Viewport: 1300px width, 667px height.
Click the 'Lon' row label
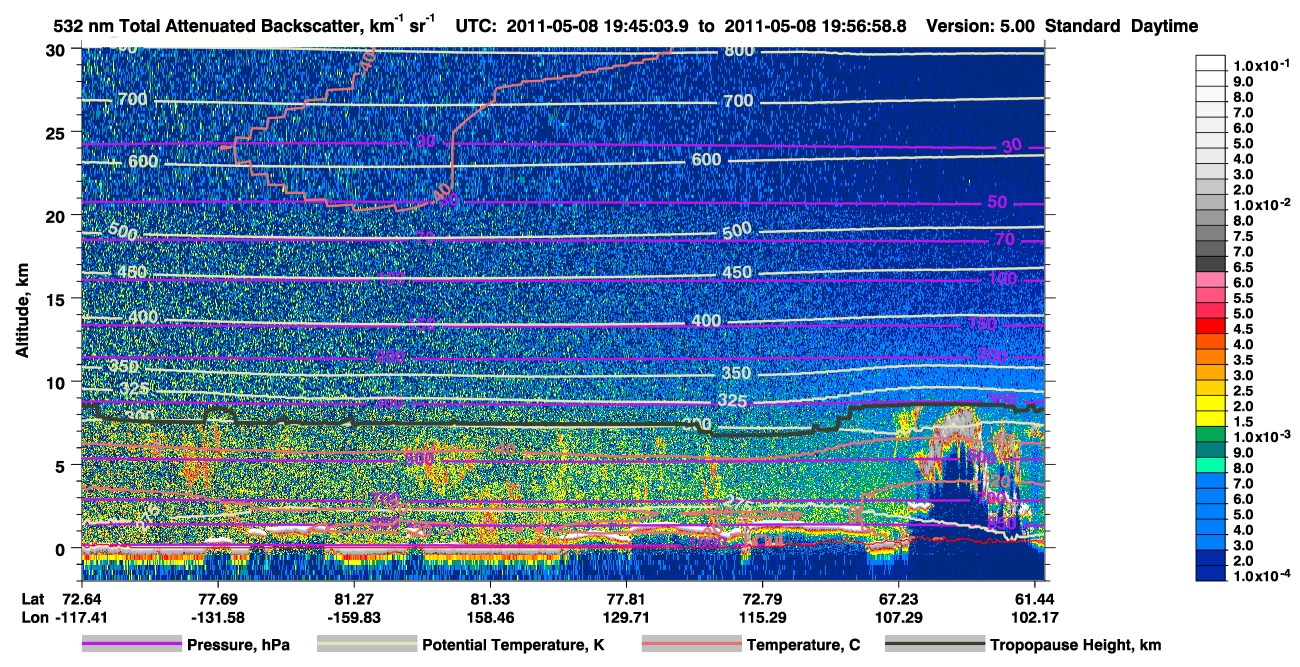34,616
